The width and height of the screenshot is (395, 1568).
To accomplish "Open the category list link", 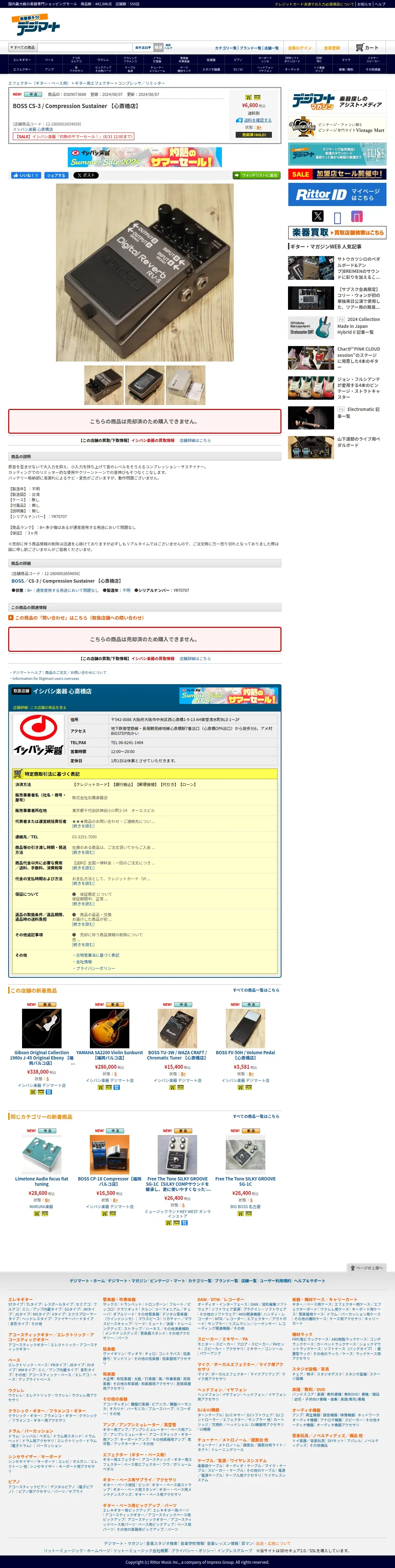I will pos(225,48).
